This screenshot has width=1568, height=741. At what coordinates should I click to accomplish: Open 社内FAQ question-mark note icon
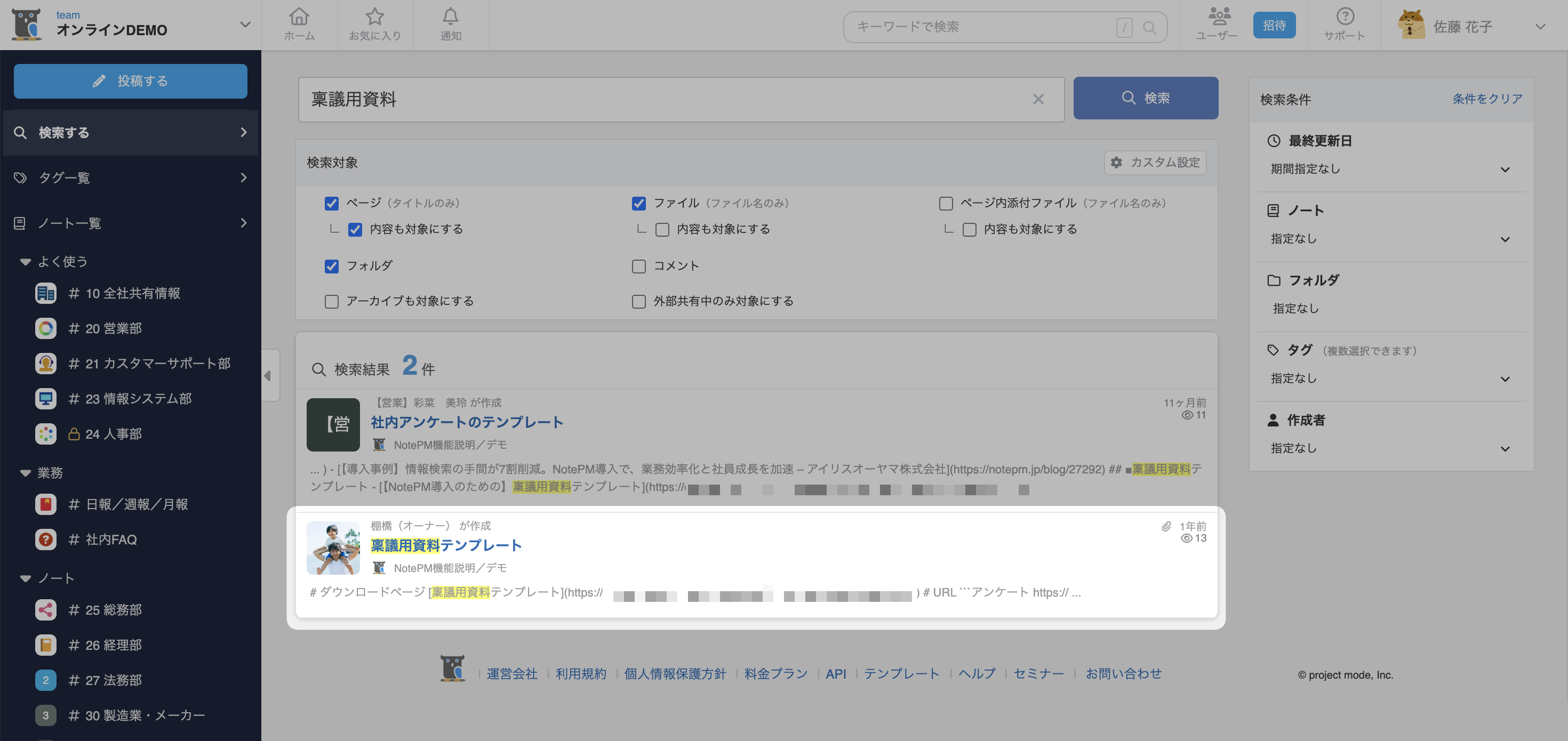click(x=46, y=539)
